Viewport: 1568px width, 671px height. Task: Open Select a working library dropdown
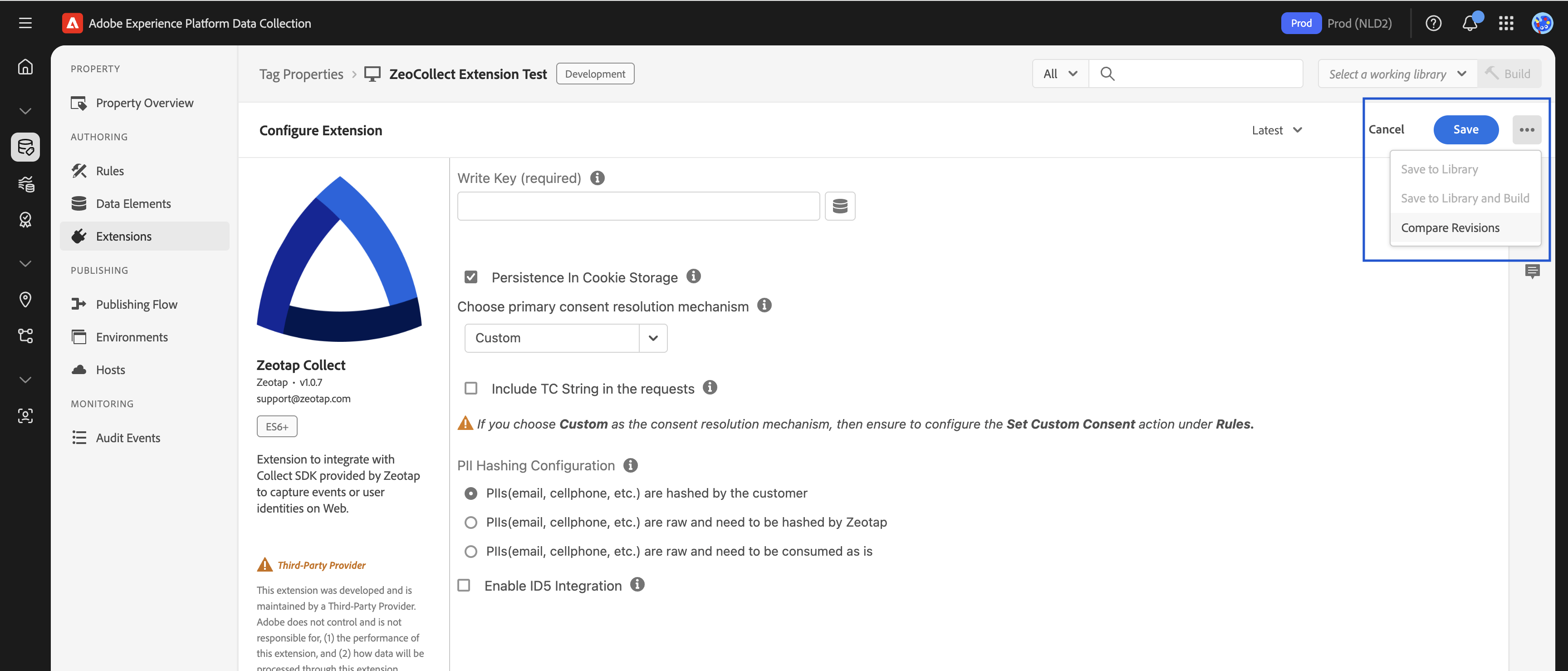coord(1396,74)
